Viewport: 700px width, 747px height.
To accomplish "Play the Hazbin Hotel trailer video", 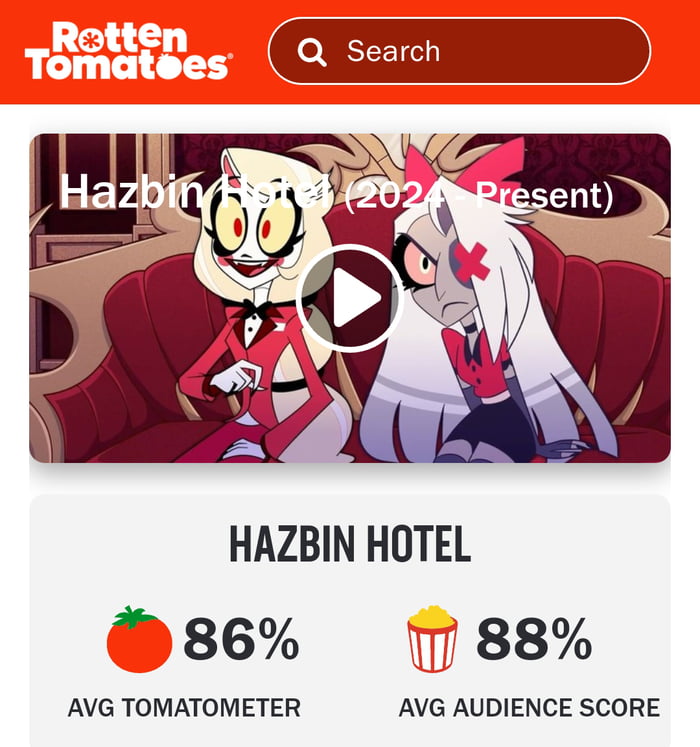I will coord(350,299).
